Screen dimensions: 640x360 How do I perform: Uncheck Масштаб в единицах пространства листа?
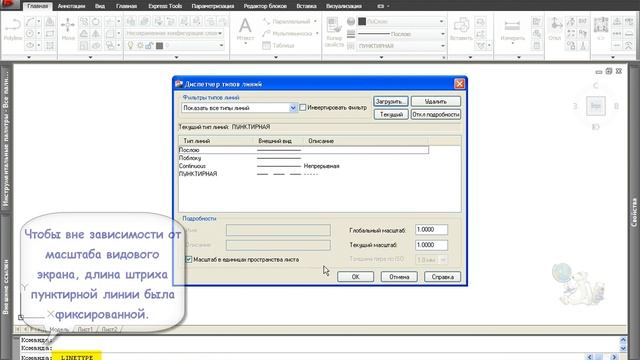[x=189, y=259]
